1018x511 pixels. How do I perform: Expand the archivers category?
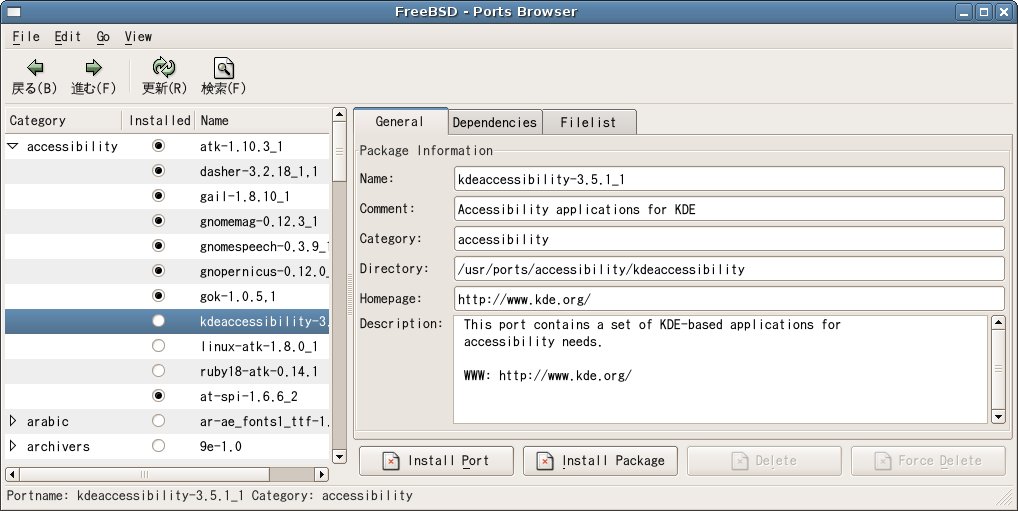[x=12, y=446]
